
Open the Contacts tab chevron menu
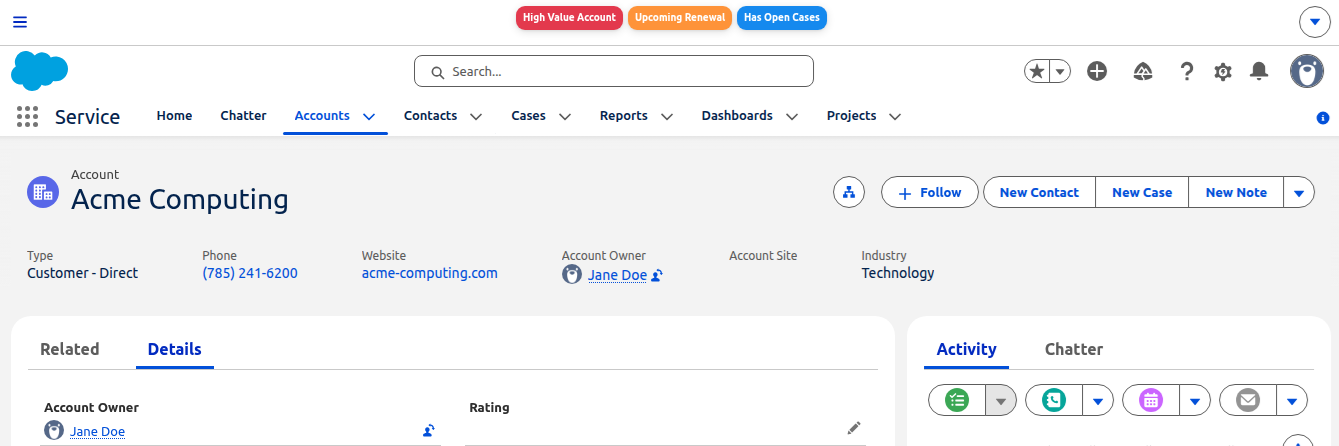coord(476,116)
